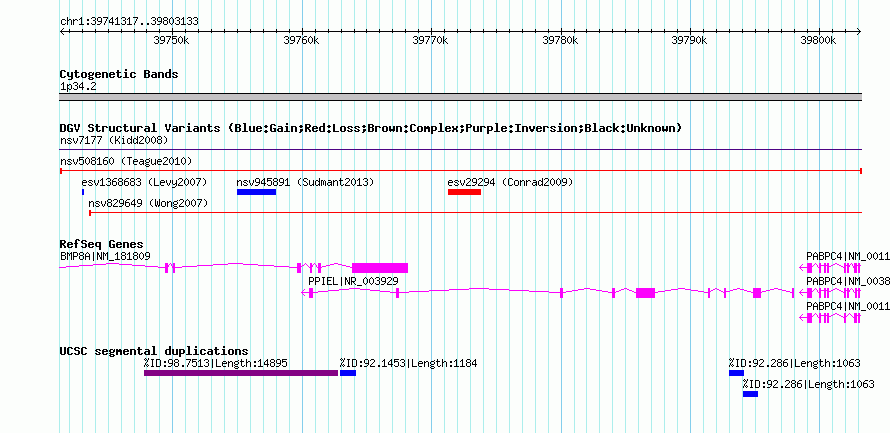The width and height of the screenshot is (890, 433).
Task: Click the upper blue 1063-length duplication bar
Action: point(736,373)
